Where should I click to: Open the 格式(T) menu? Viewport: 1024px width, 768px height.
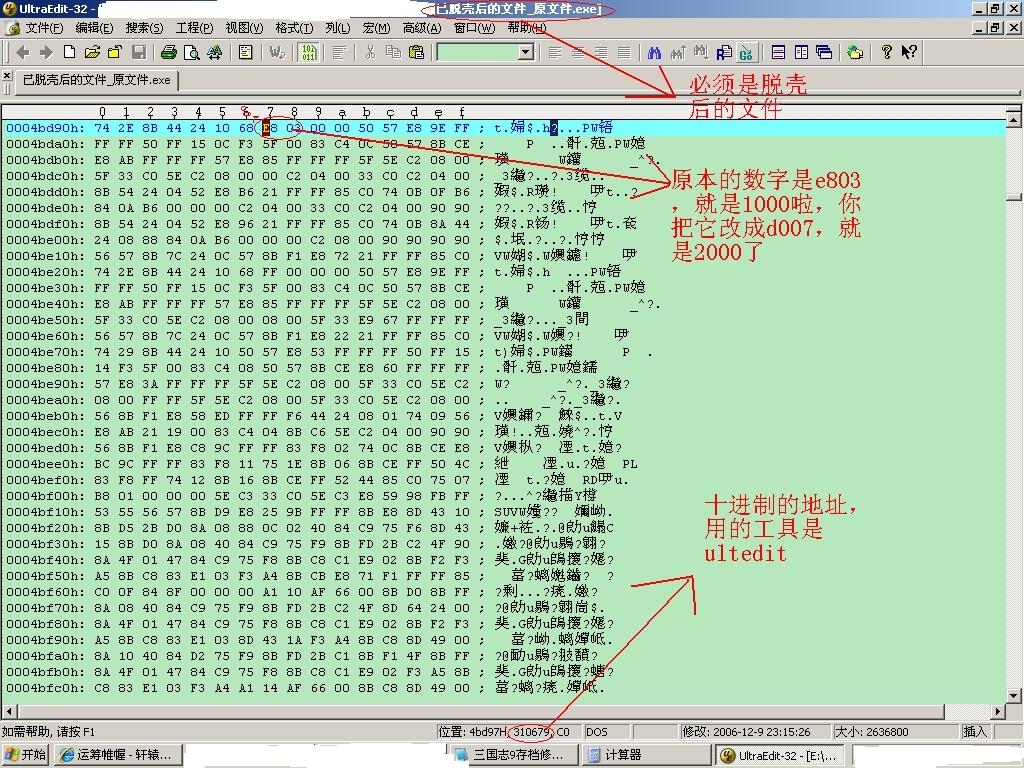coord(294,28)
